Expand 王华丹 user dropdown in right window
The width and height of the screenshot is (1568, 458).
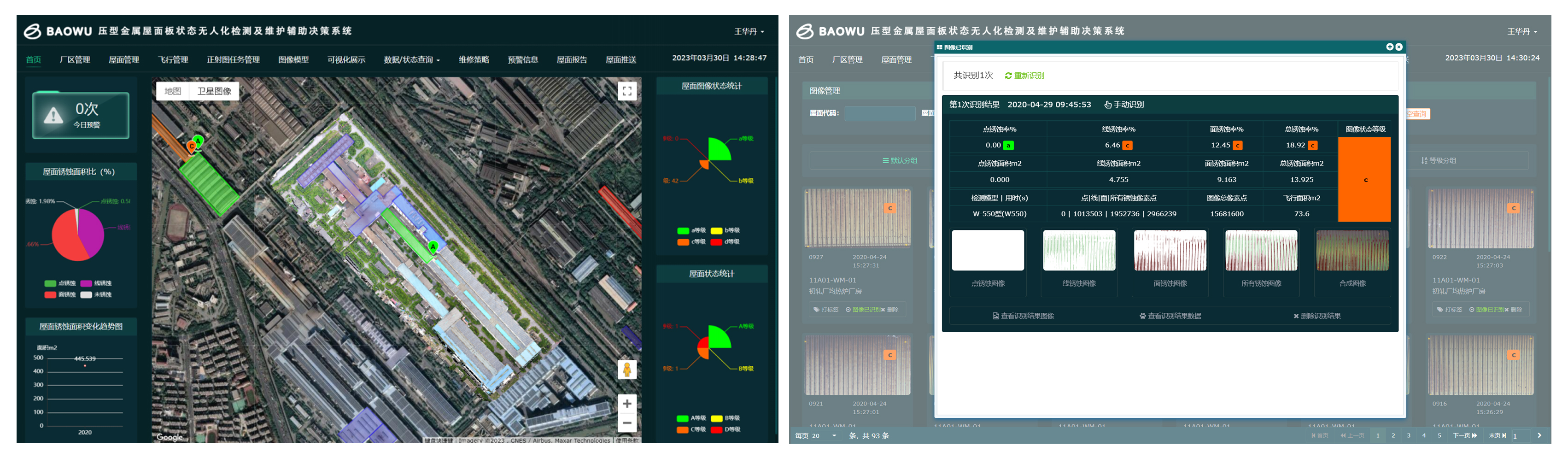[x=1522, y=31]
